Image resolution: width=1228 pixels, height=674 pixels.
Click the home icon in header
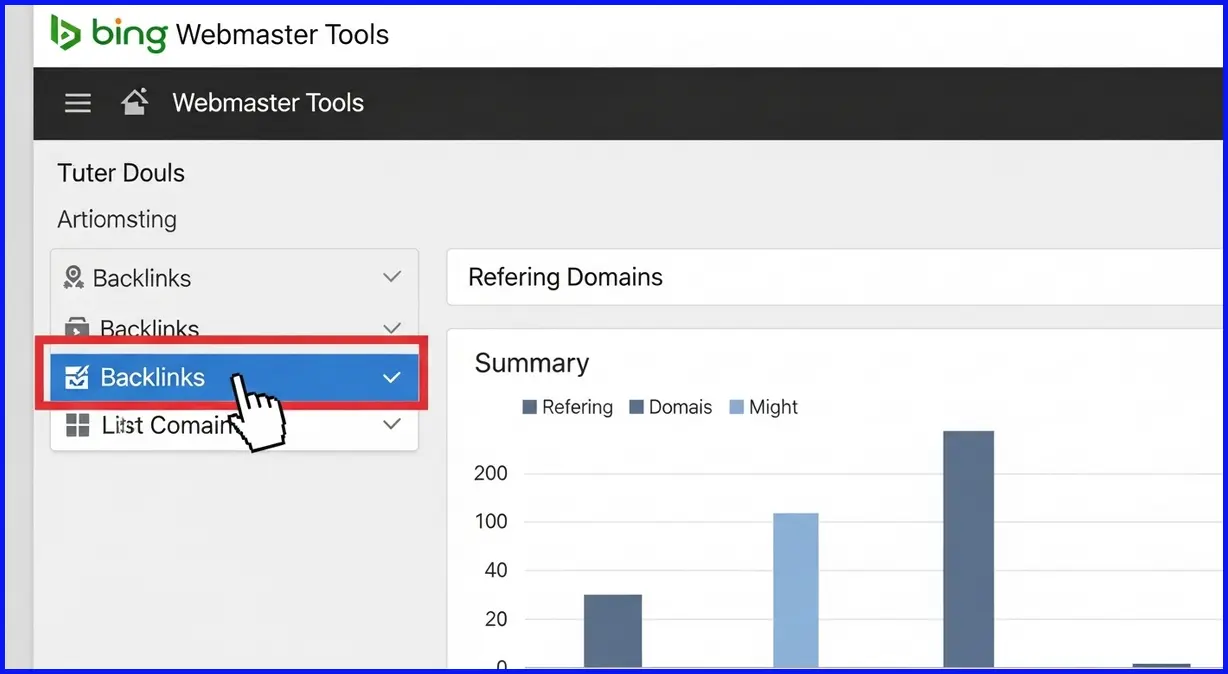click(134, 102)
